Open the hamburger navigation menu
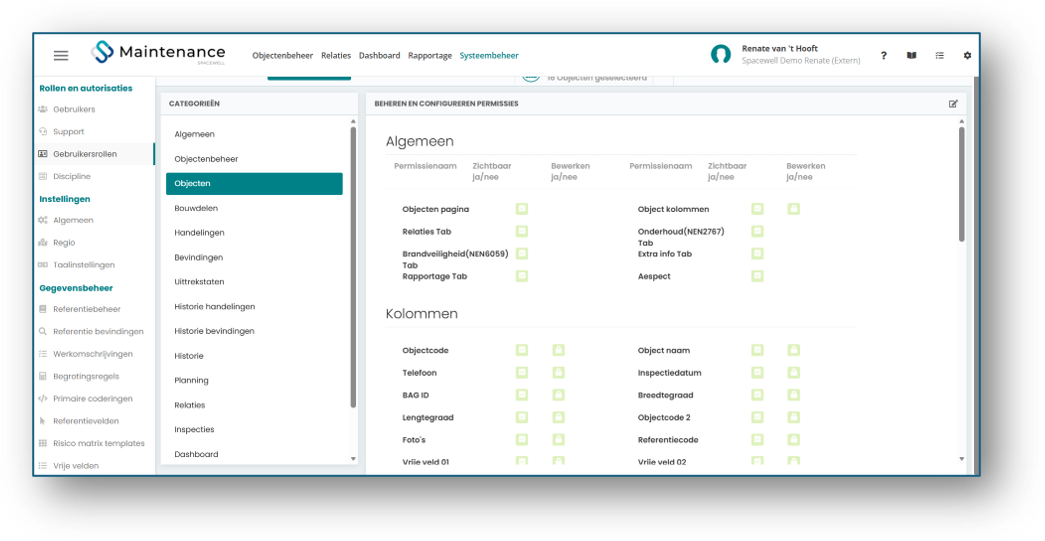The image size is (1045, 541). [x=61, y=56]
